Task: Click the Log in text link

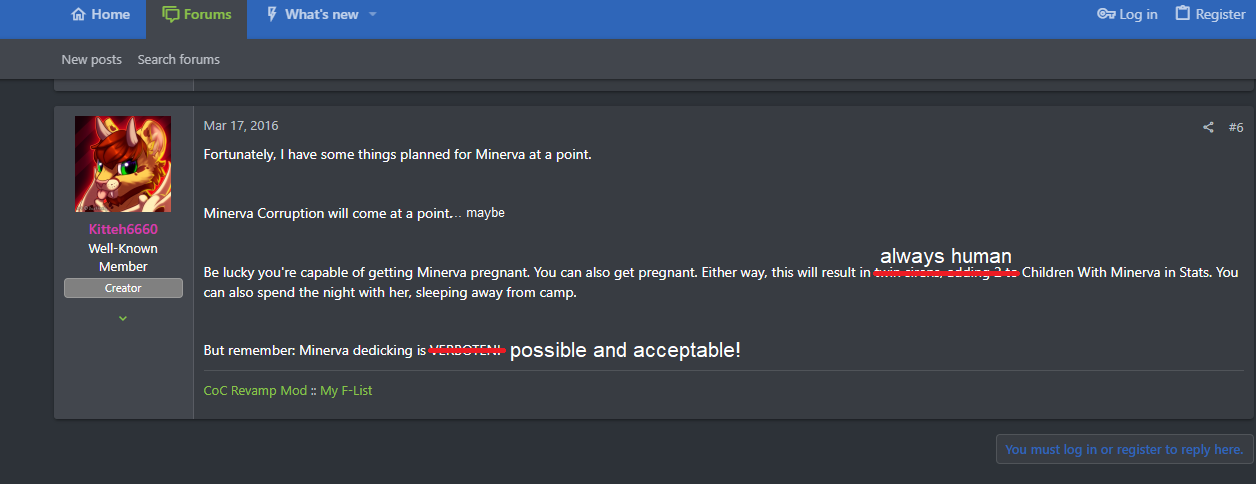Action: coord(1138,15)
